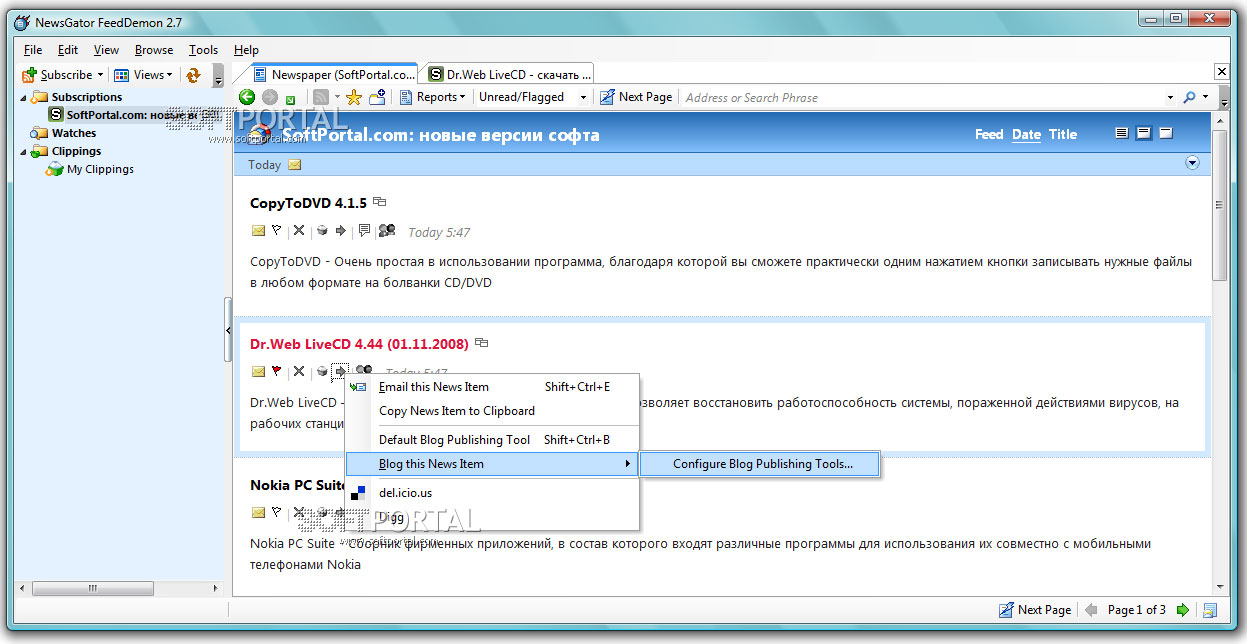The width and height of the screenshot is (1247, 644).
Task: Open the CopyToDVD 4.1.5 headline
Action: click(308, 203)
